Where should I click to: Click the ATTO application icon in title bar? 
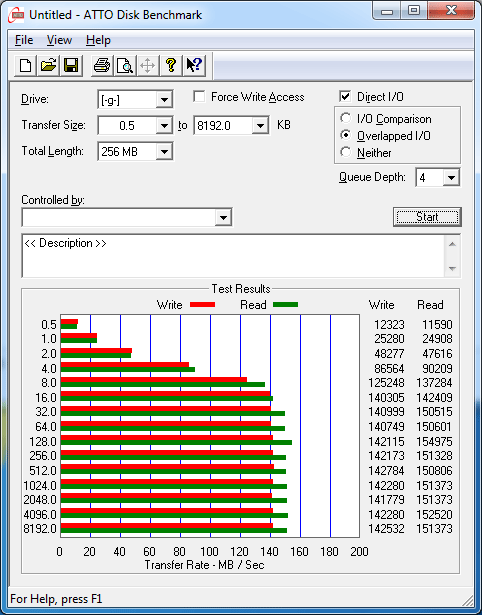tap(16, 15)
